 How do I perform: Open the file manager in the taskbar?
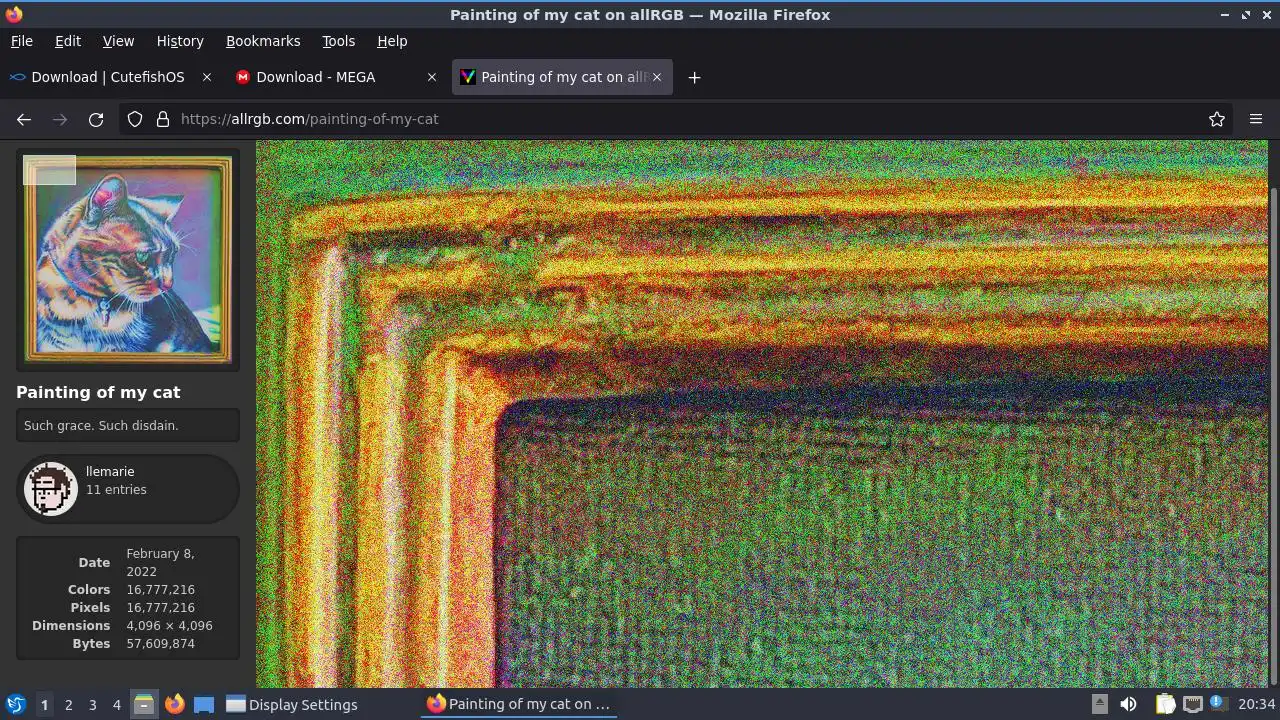(144, 704)
